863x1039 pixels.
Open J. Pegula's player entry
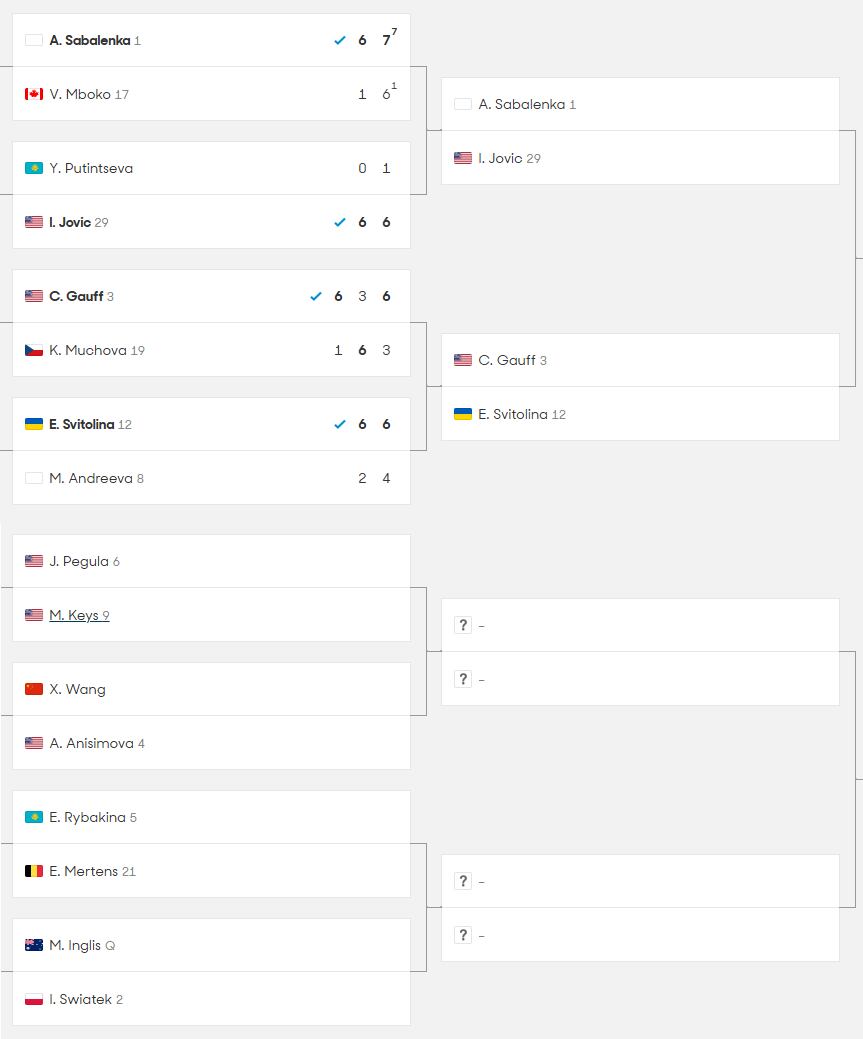[81, 561]
